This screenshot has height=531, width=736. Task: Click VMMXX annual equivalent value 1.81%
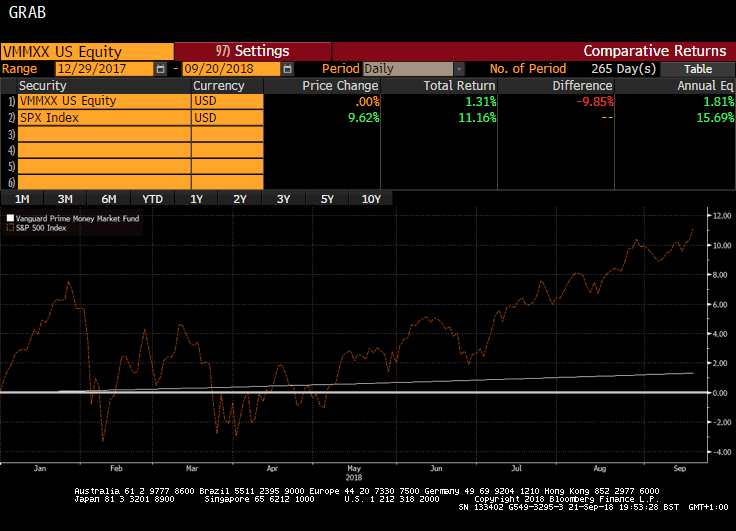pos(719,101)
